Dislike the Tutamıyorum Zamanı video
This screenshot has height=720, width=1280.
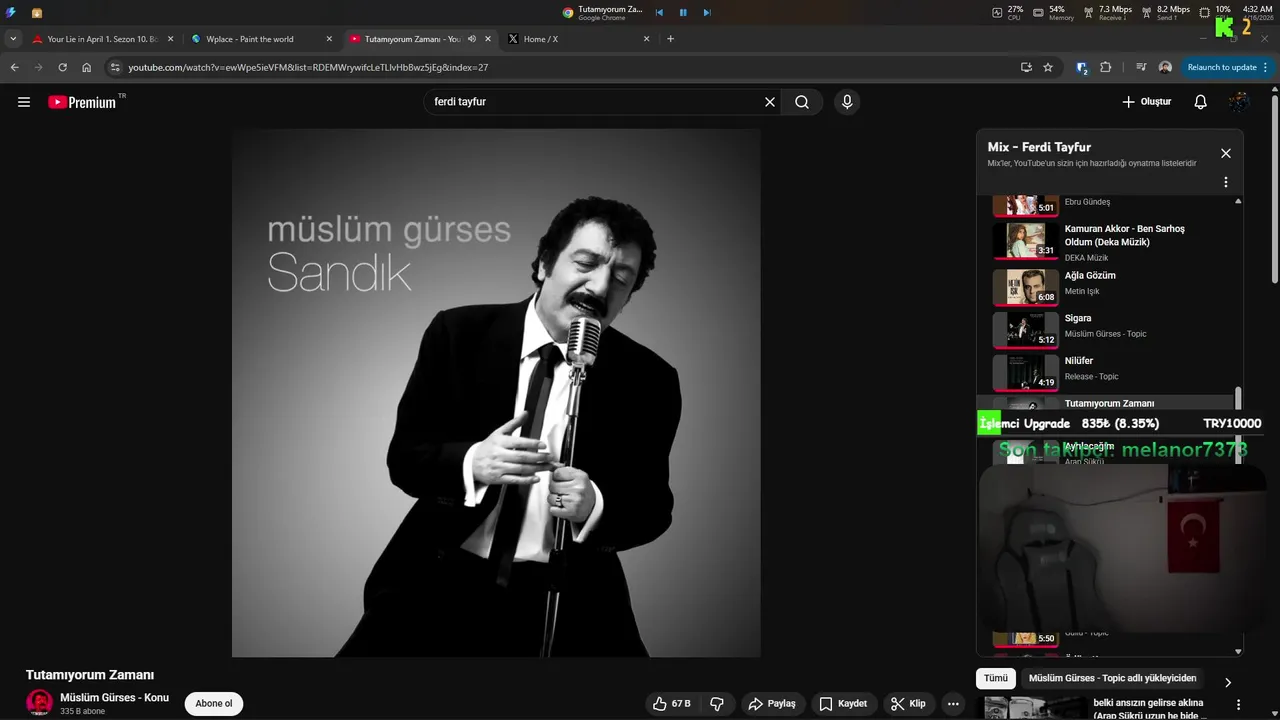click(717, 704)
